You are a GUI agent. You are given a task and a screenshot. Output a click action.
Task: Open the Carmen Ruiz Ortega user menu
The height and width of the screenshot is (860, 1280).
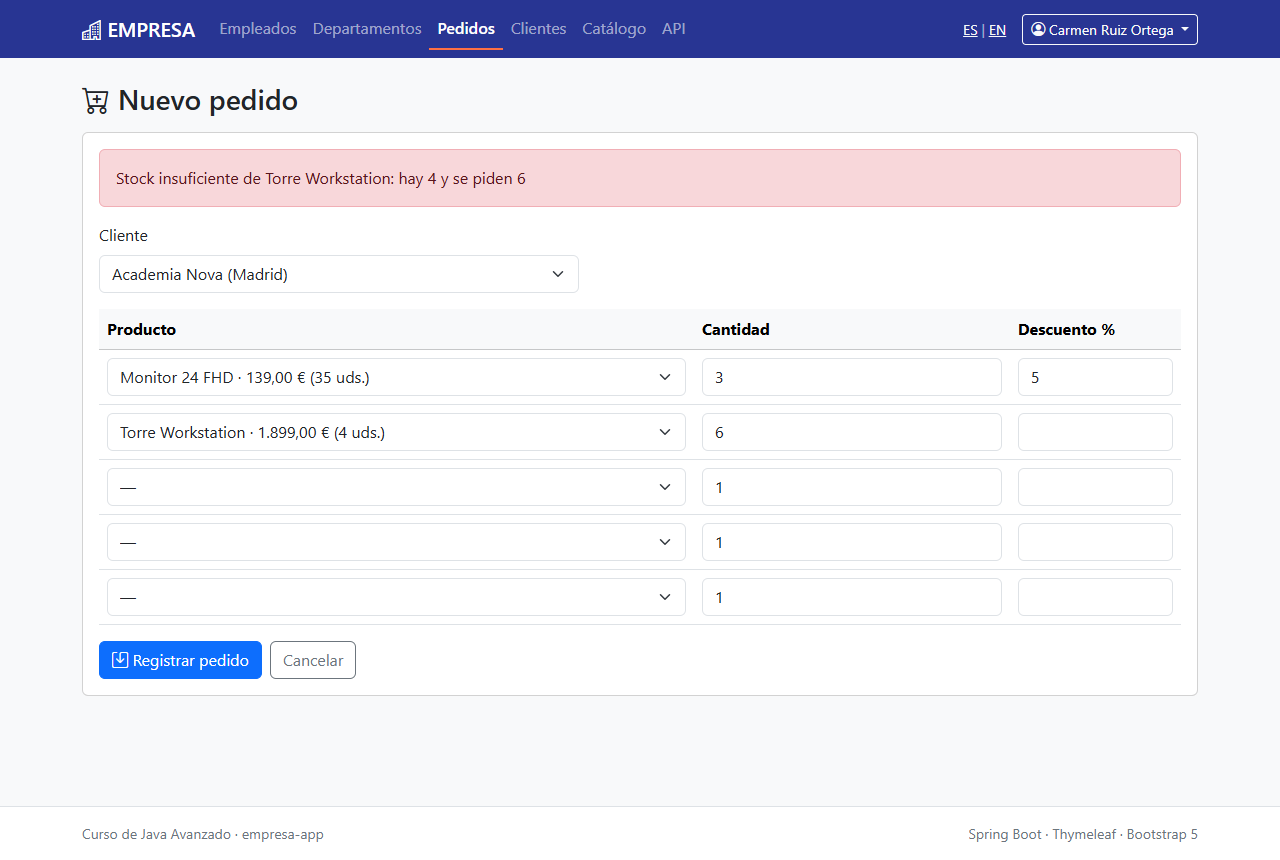(x=1109, y=30)
